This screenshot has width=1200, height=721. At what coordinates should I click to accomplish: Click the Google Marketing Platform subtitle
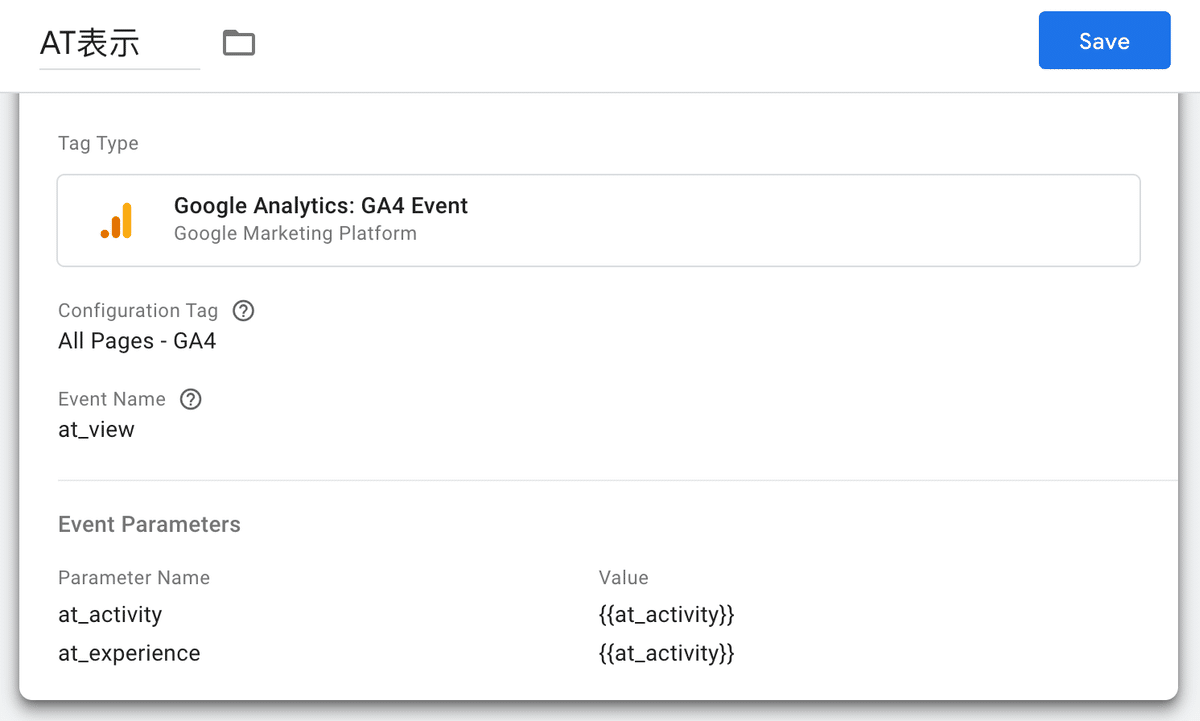(295, 234)
